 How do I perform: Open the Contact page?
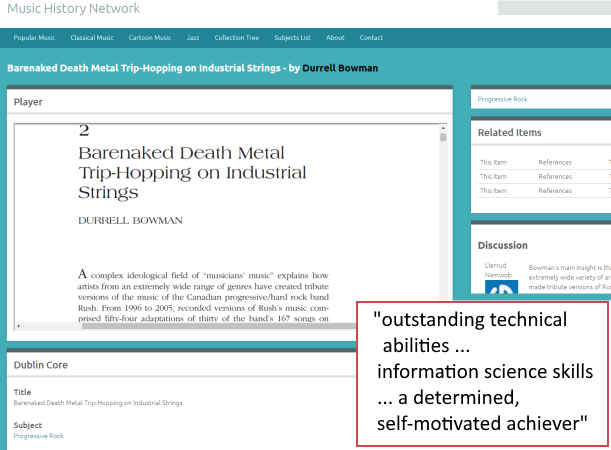371,38
